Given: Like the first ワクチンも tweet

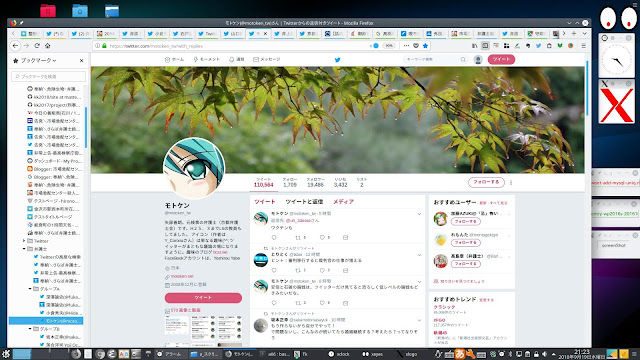Looking at the screenshot, I should click(x=322, y=238).
